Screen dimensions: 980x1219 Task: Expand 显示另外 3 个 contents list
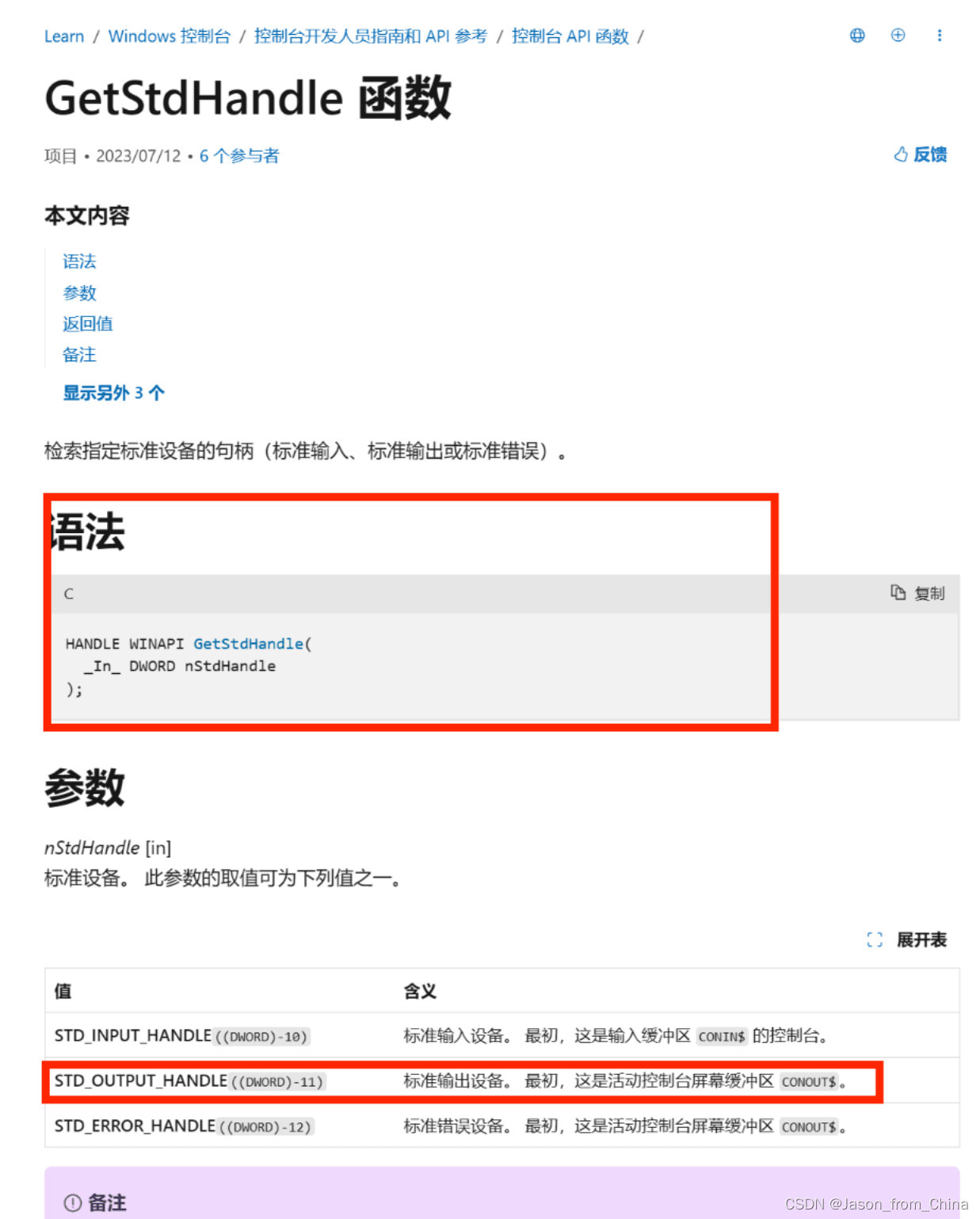pyautogui.click(x=114, y=393)
